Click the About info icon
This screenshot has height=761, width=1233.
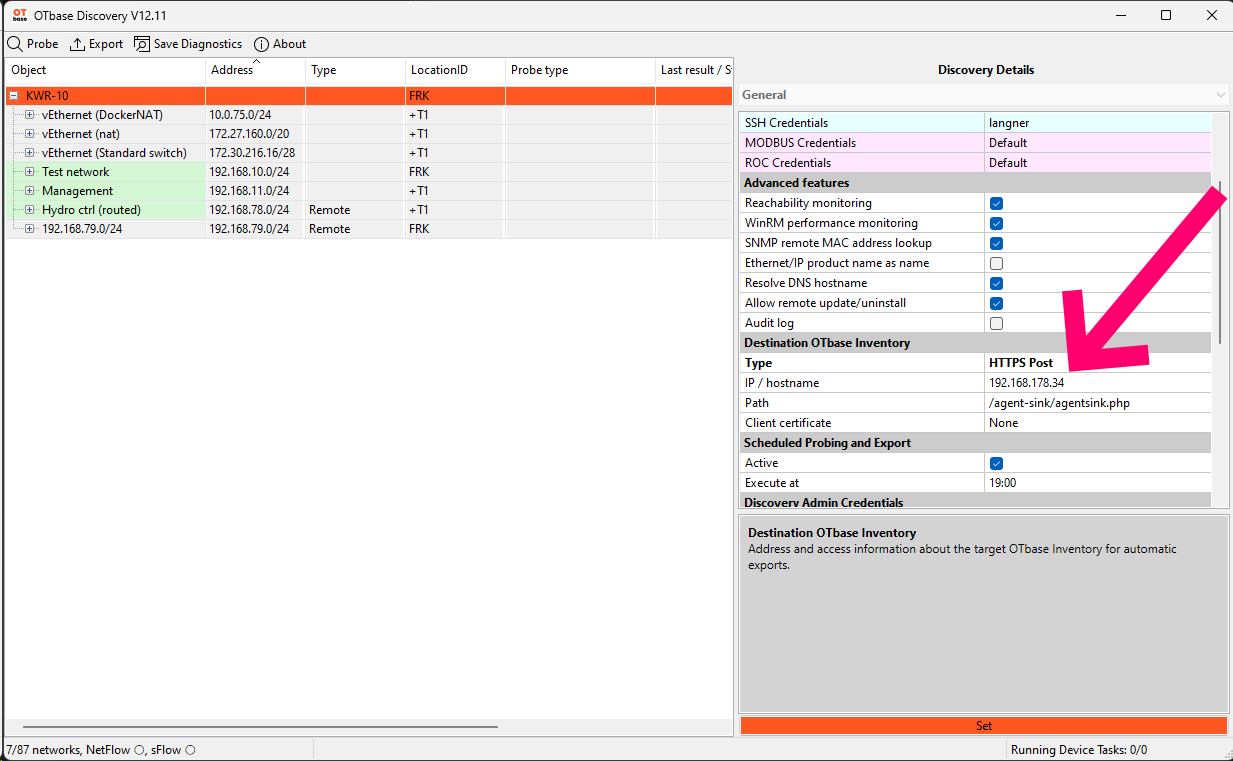262,44
